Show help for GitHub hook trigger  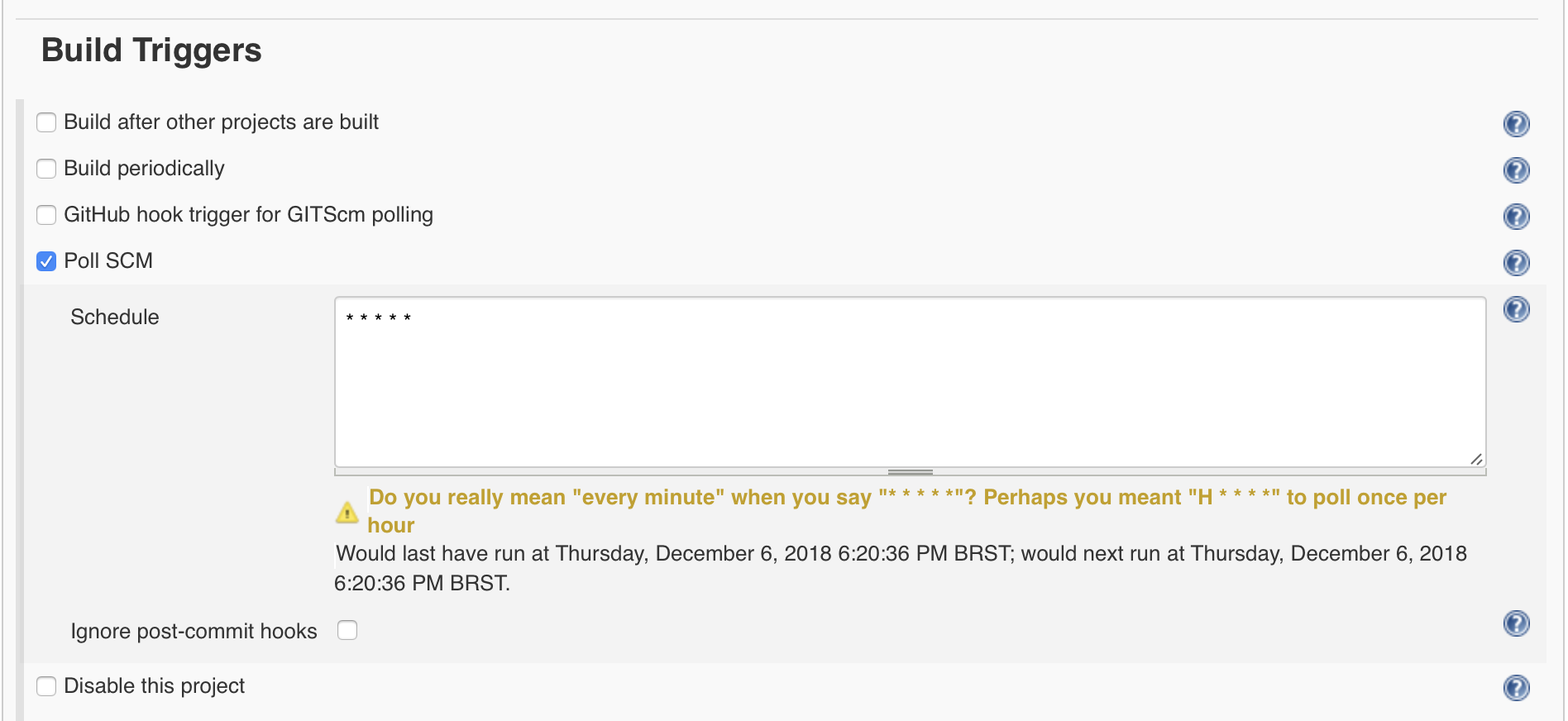[1516, 217]
